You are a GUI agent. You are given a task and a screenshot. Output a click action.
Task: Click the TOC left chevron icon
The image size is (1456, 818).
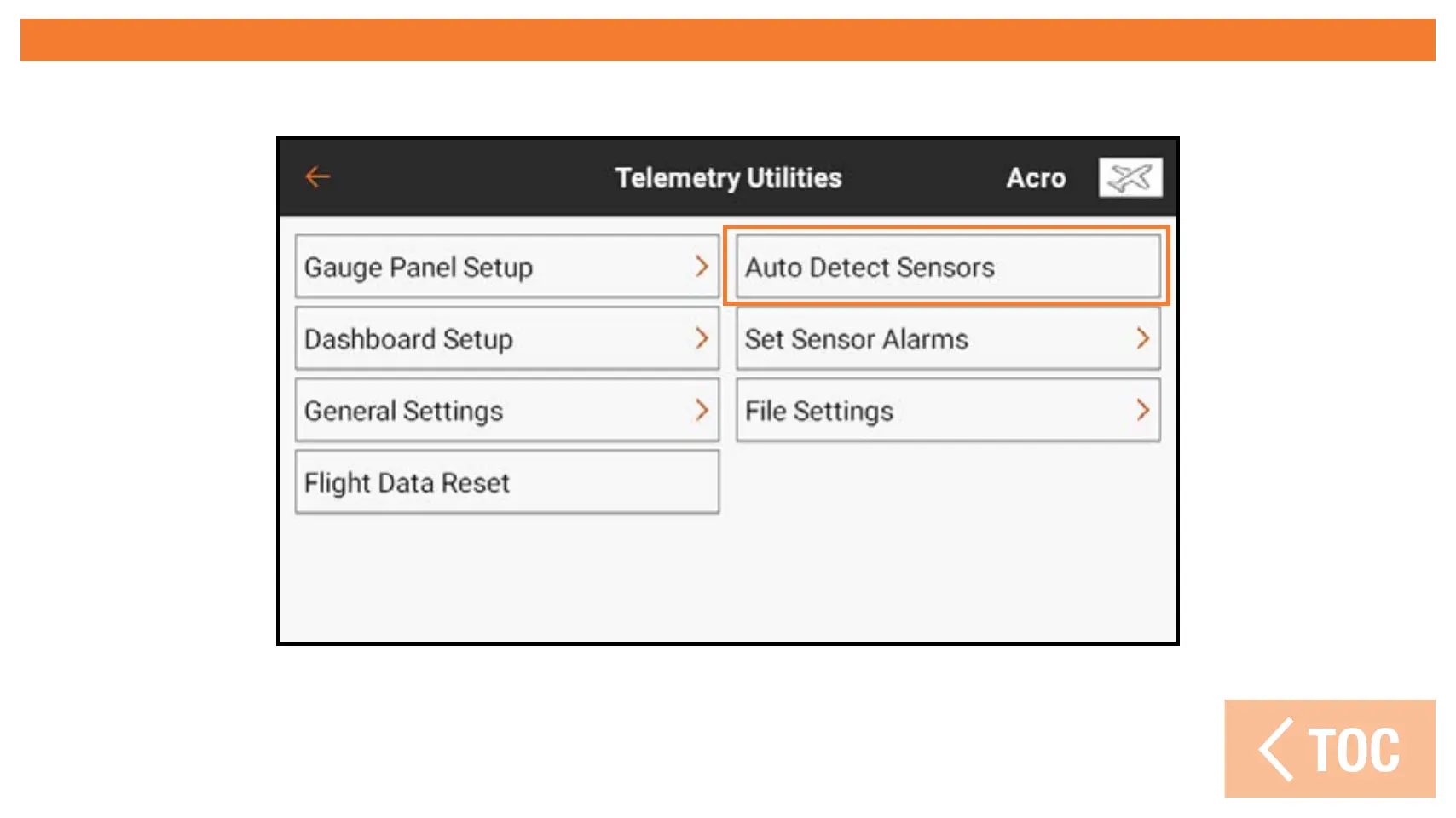1276,750
